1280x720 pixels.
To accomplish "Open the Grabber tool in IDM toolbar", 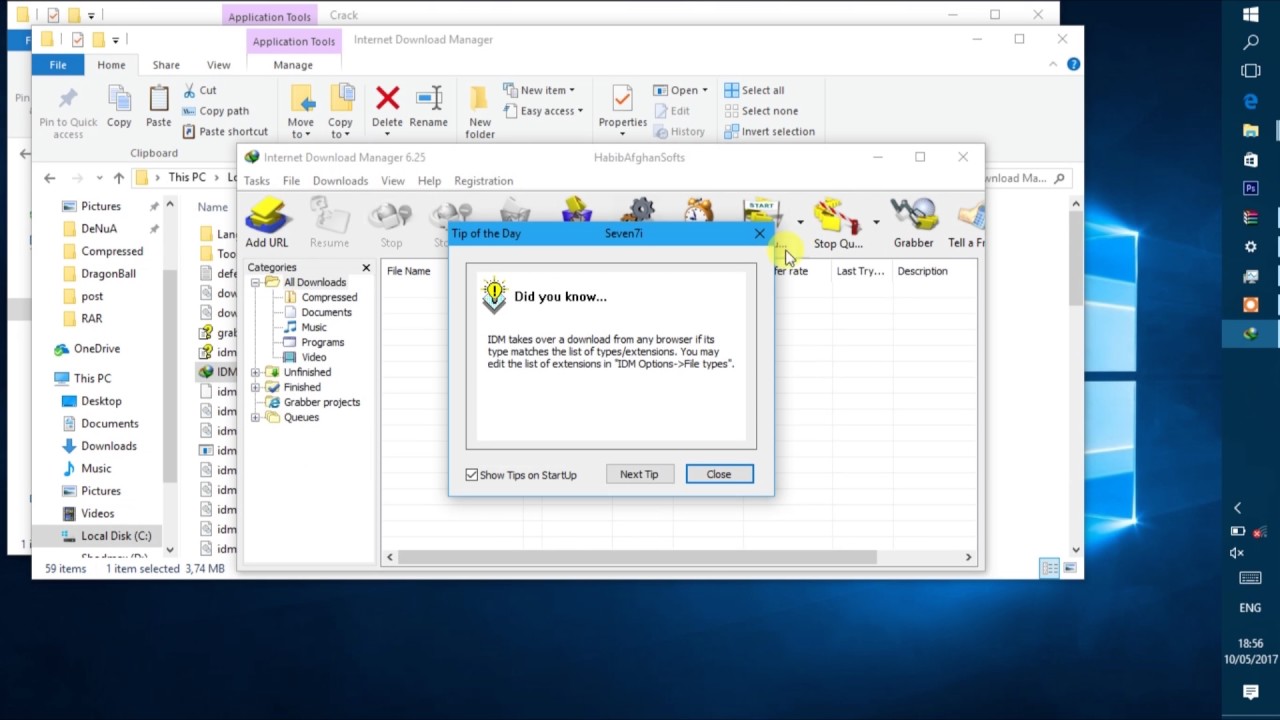I will point(913,223).
